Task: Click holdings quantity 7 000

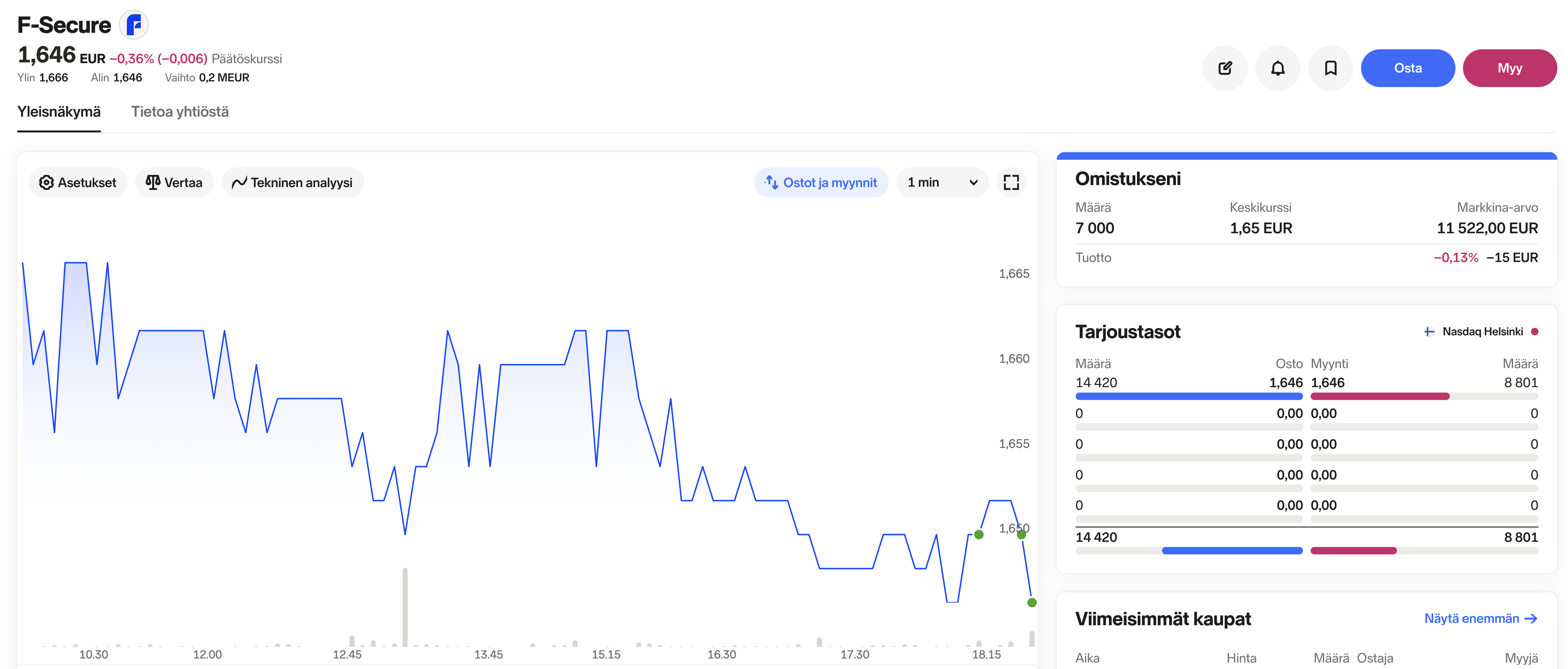Action: click(1094, 228)
